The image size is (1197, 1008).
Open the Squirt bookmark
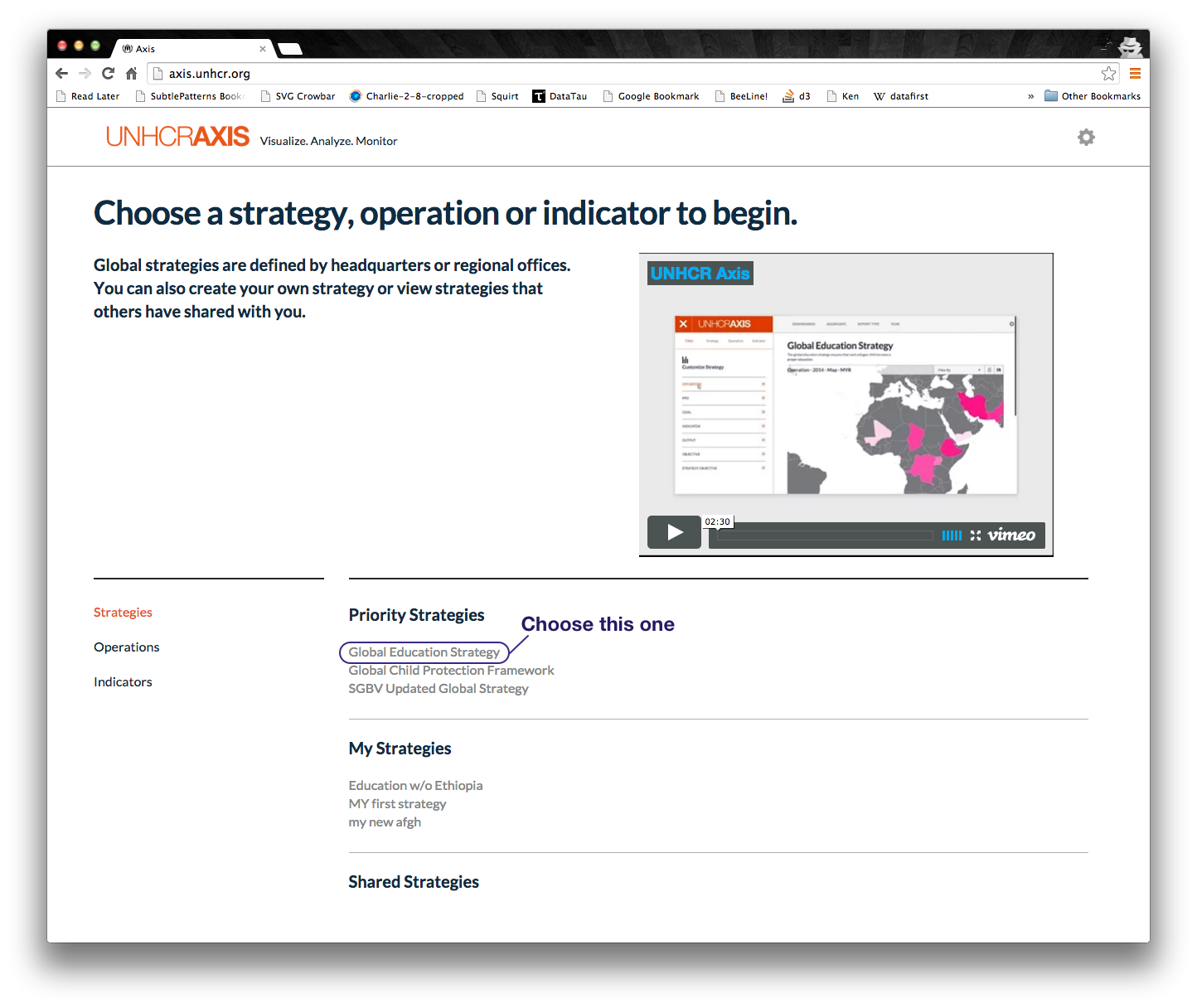497,96
